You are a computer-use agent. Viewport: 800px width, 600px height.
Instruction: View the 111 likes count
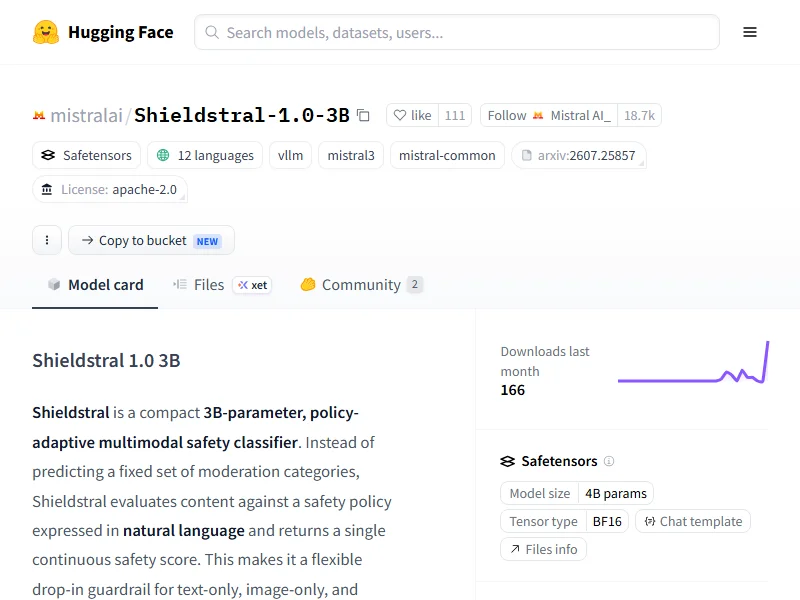point(455,115)
